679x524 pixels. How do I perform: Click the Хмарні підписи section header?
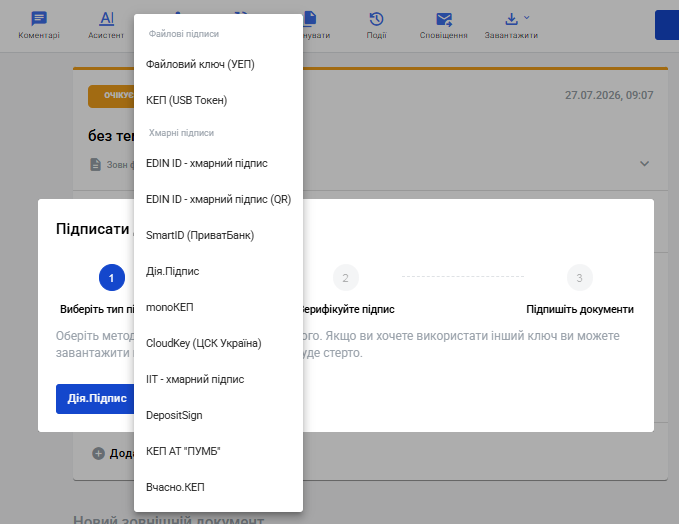(181, 133)
